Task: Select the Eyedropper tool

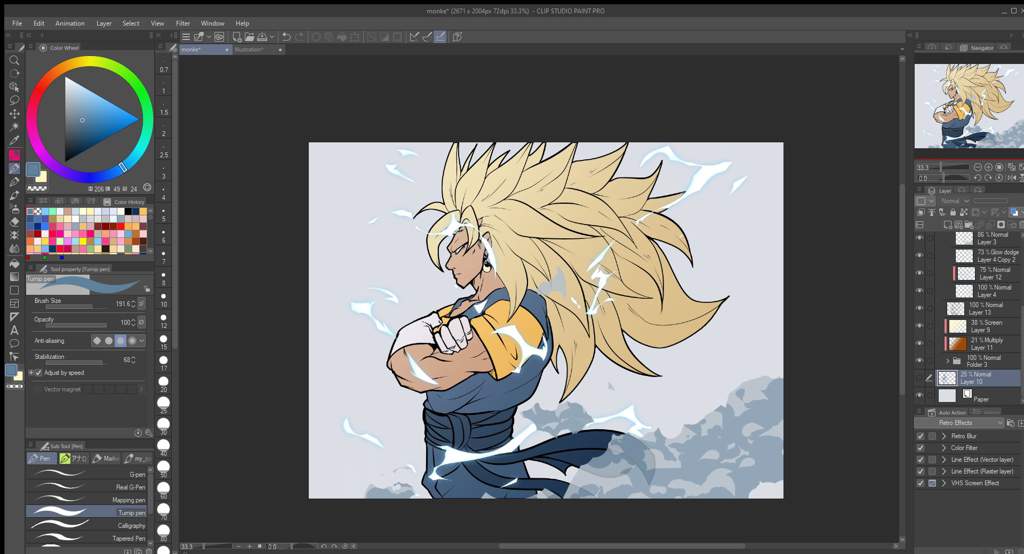Action: tap(14, 140)
